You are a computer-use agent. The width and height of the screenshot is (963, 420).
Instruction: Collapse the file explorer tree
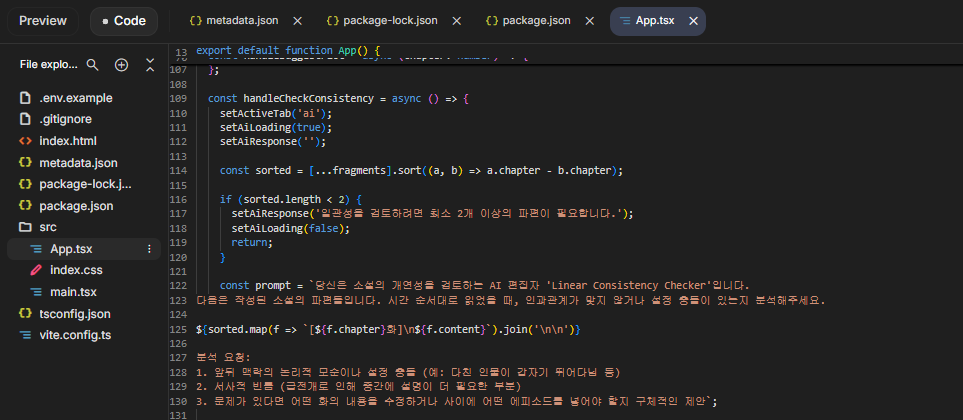tap(150, 64)
